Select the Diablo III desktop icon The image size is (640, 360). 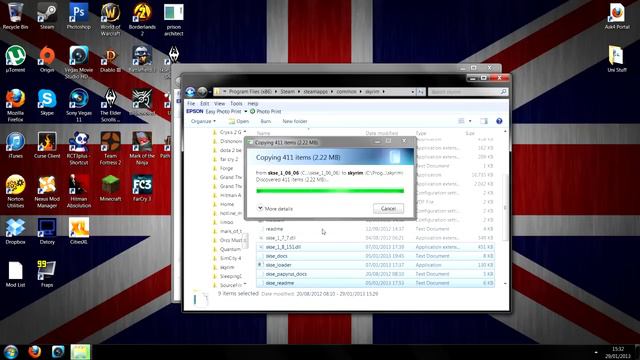point(110,60)
